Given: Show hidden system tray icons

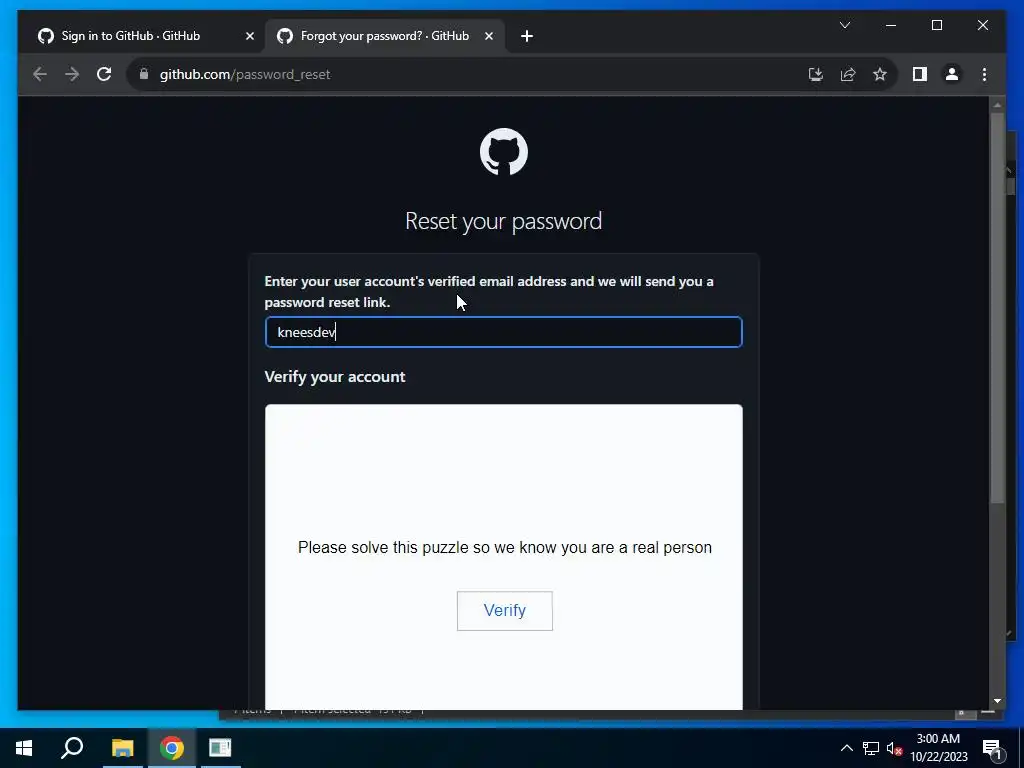Looking at the screenshot, I should click(846, 748).
